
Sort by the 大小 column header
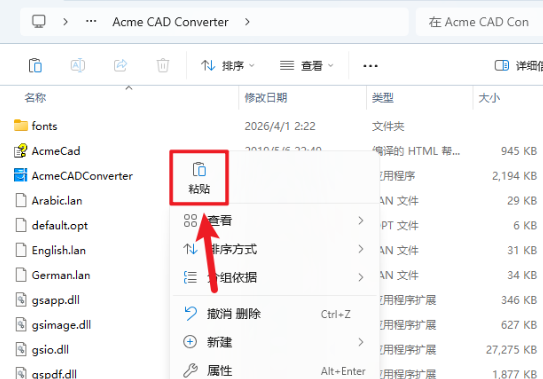pos(489,98)
